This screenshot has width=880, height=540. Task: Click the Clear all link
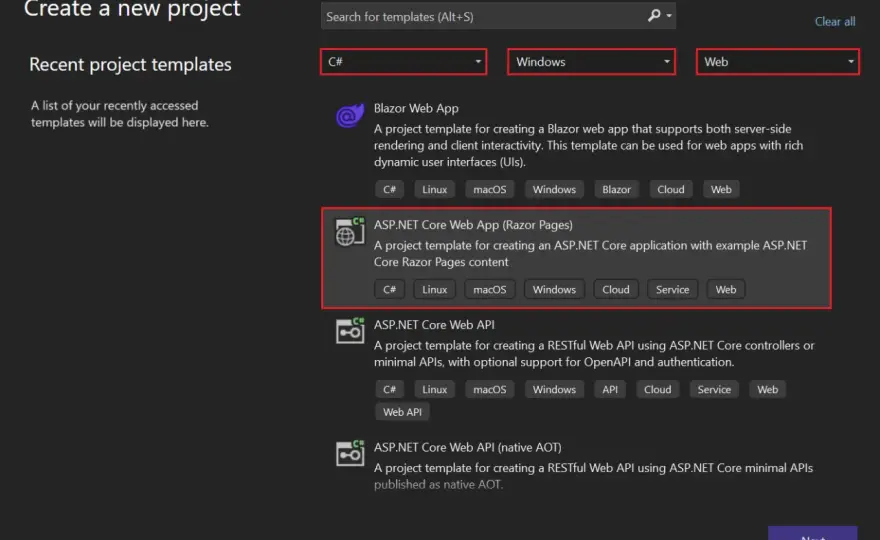tap(835, 22)
